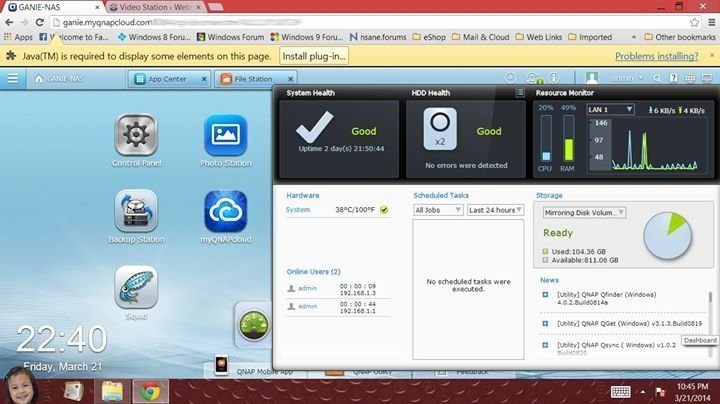Click the browser address bar
720x404 pixels.
tap(368, 22)
